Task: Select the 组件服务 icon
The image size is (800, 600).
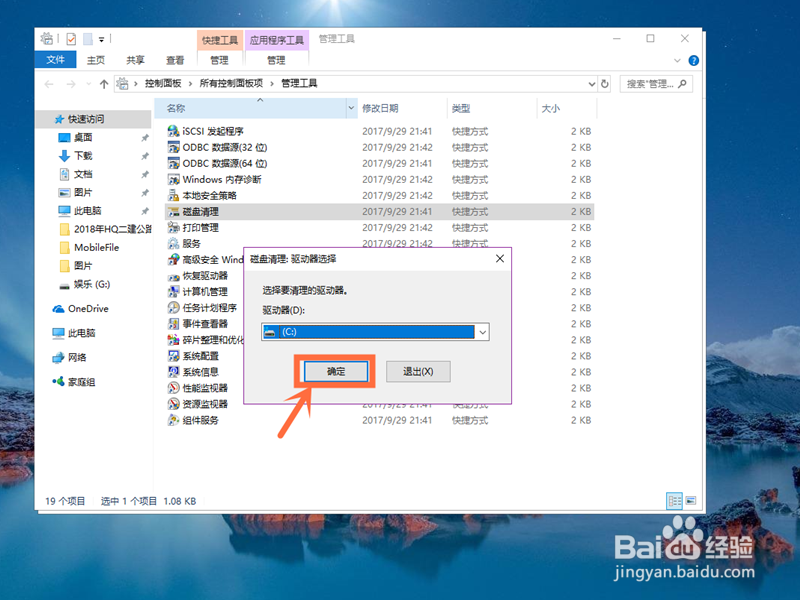Action: [x=173, y=420]
